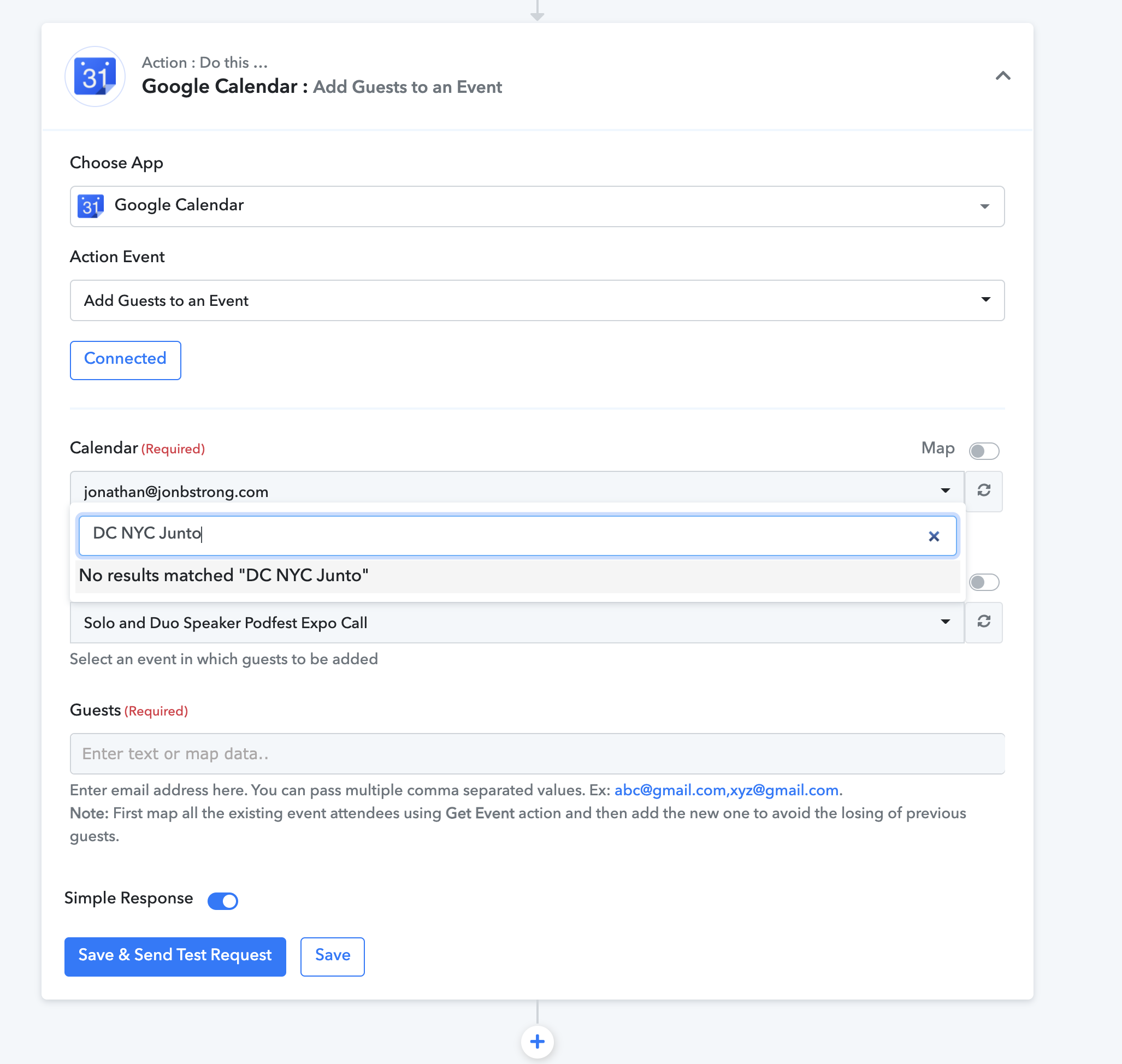The height and width of the screenshot is (1064, 1122).
Task: Open the event dropdown Solo and Duo Speaker
Action: point(517,622)
